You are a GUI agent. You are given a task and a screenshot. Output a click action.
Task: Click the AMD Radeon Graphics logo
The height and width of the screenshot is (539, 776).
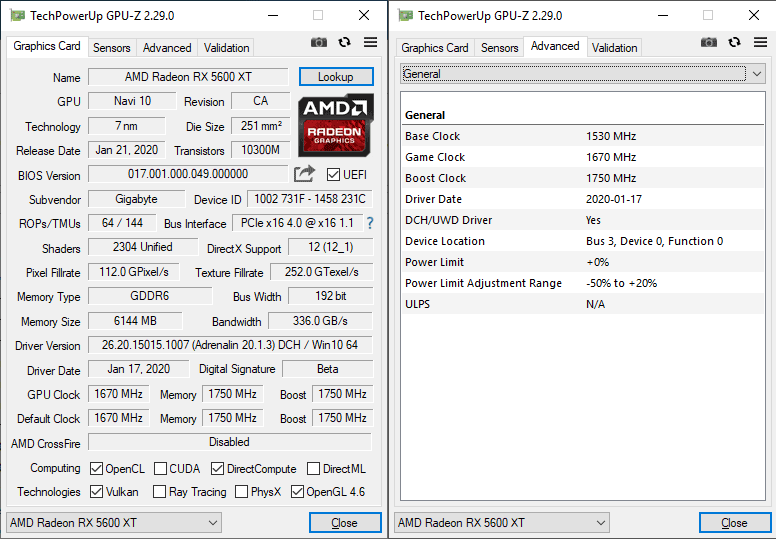point(336,125)
